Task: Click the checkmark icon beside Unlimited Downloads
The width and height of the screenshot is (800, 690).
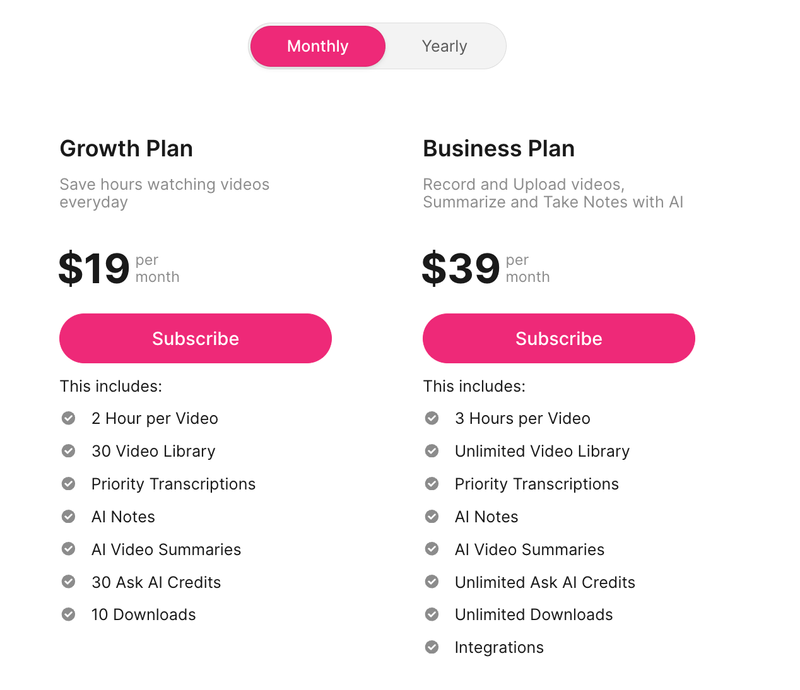Action: 432,615
